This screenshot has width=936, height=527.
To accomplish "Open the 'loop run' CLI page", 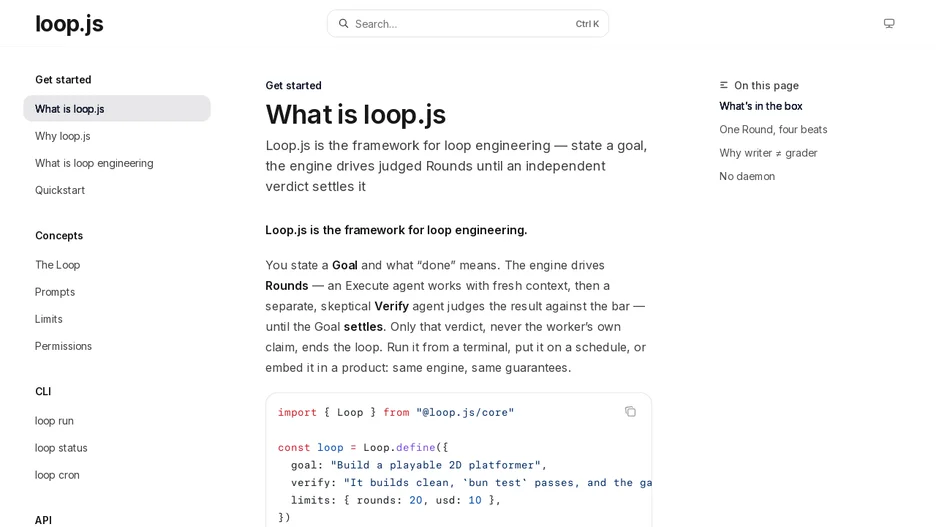I will click(54, 421).
